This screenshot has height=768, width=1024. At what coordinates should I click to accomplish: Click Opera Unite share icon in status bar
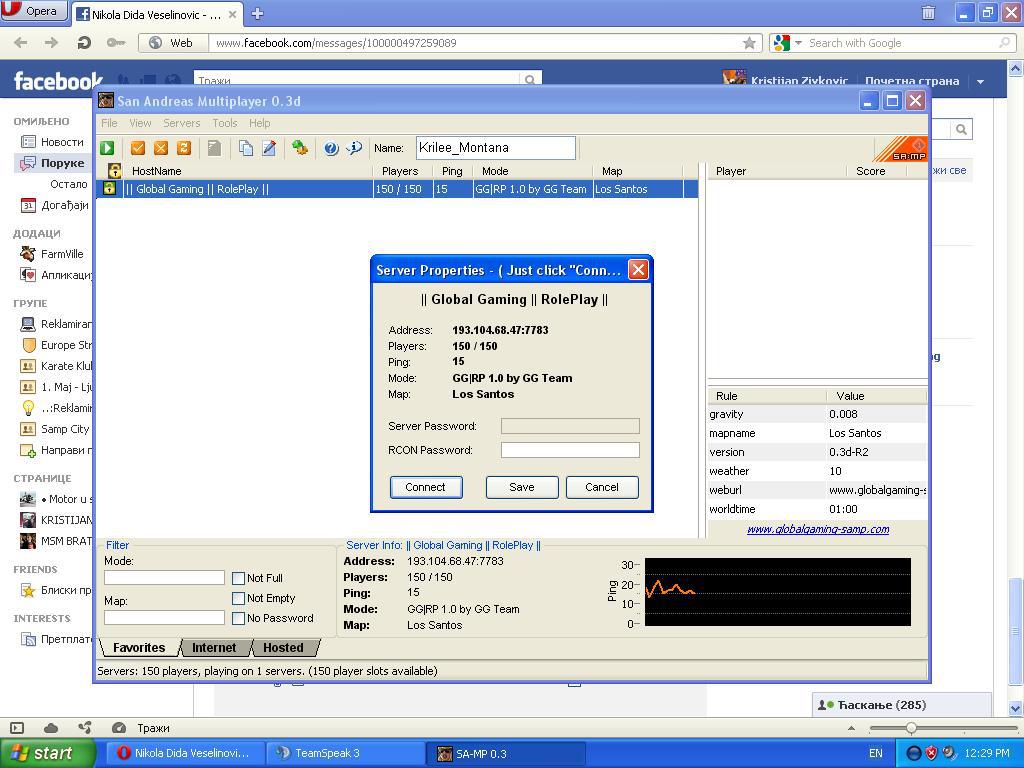84,728
